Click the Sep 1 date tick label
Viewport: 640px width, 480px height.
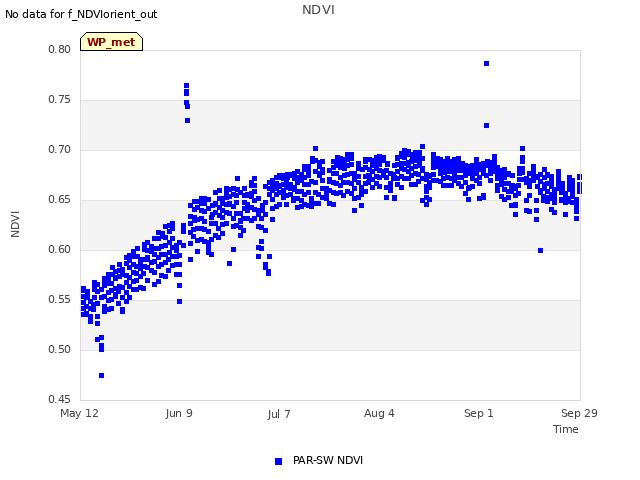(x=479, y=413)
